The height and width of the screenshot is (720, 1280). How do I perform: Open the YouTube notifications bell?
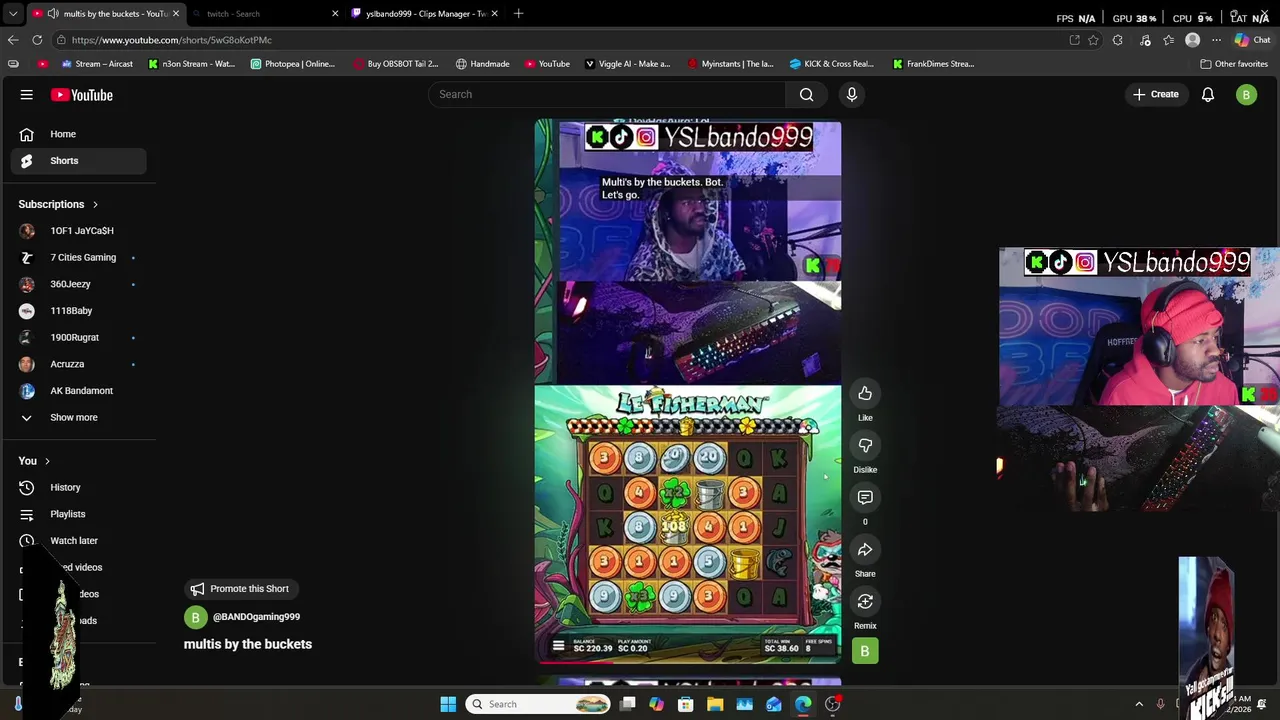point(1208,95)
